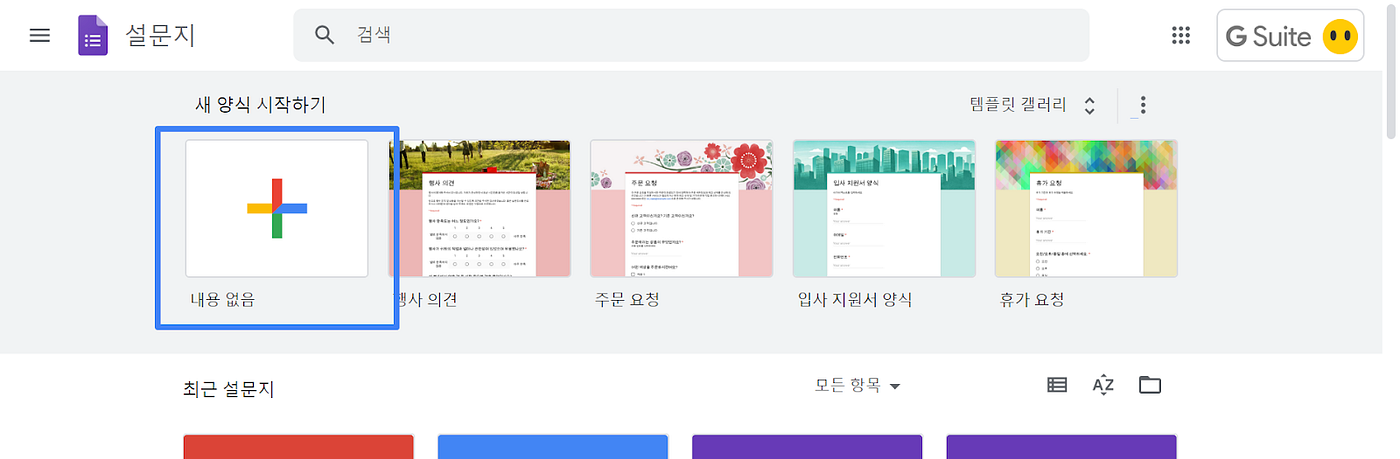1400x459 pixels.
Task: Click the 입사 지원서 양식 label
Action: point(855,299)
